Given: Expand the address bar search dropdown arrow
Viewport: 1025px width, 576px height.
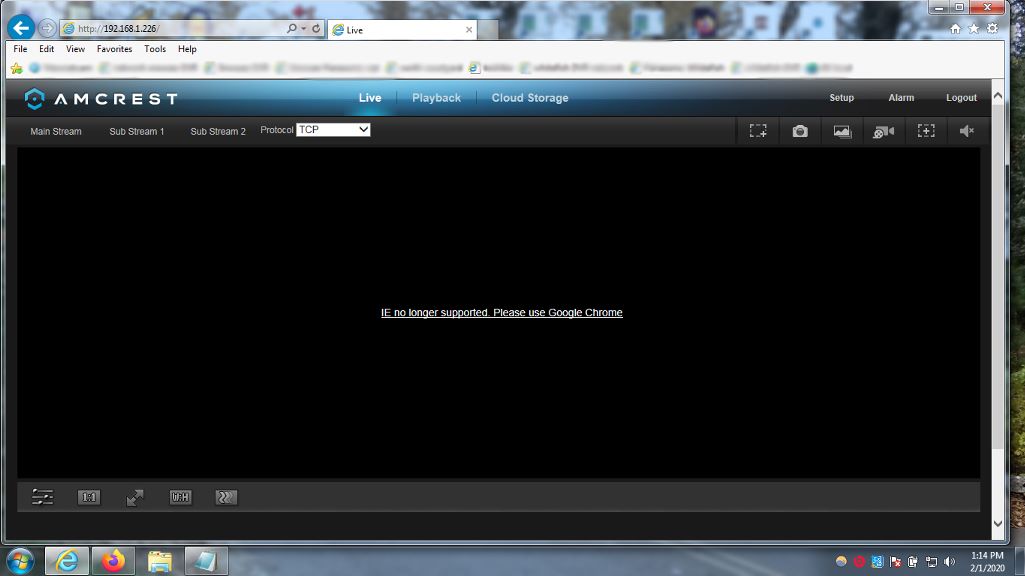Looking at the screenshot, I should 303,28.
